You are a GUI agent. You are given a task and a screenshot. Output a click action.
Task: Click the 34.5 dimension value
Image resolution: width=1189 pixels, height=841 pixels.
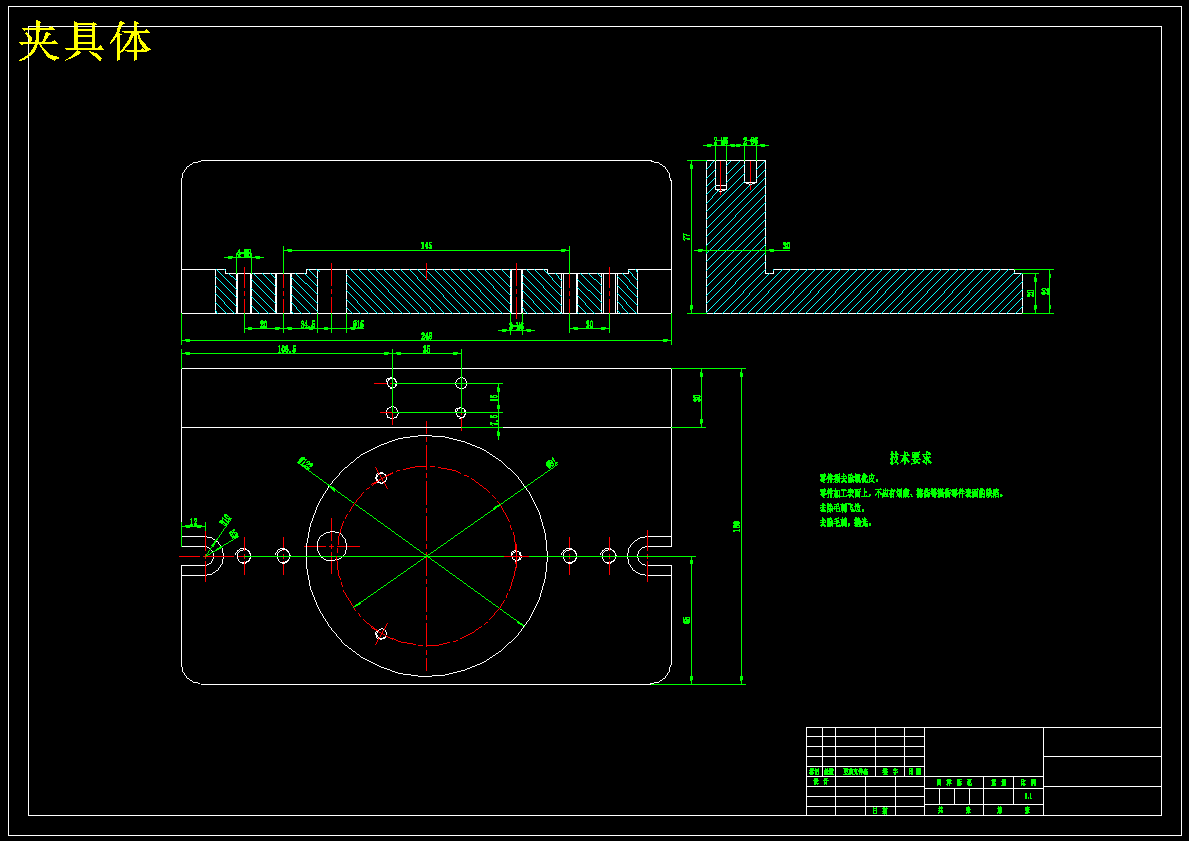[x=308, y=325]
